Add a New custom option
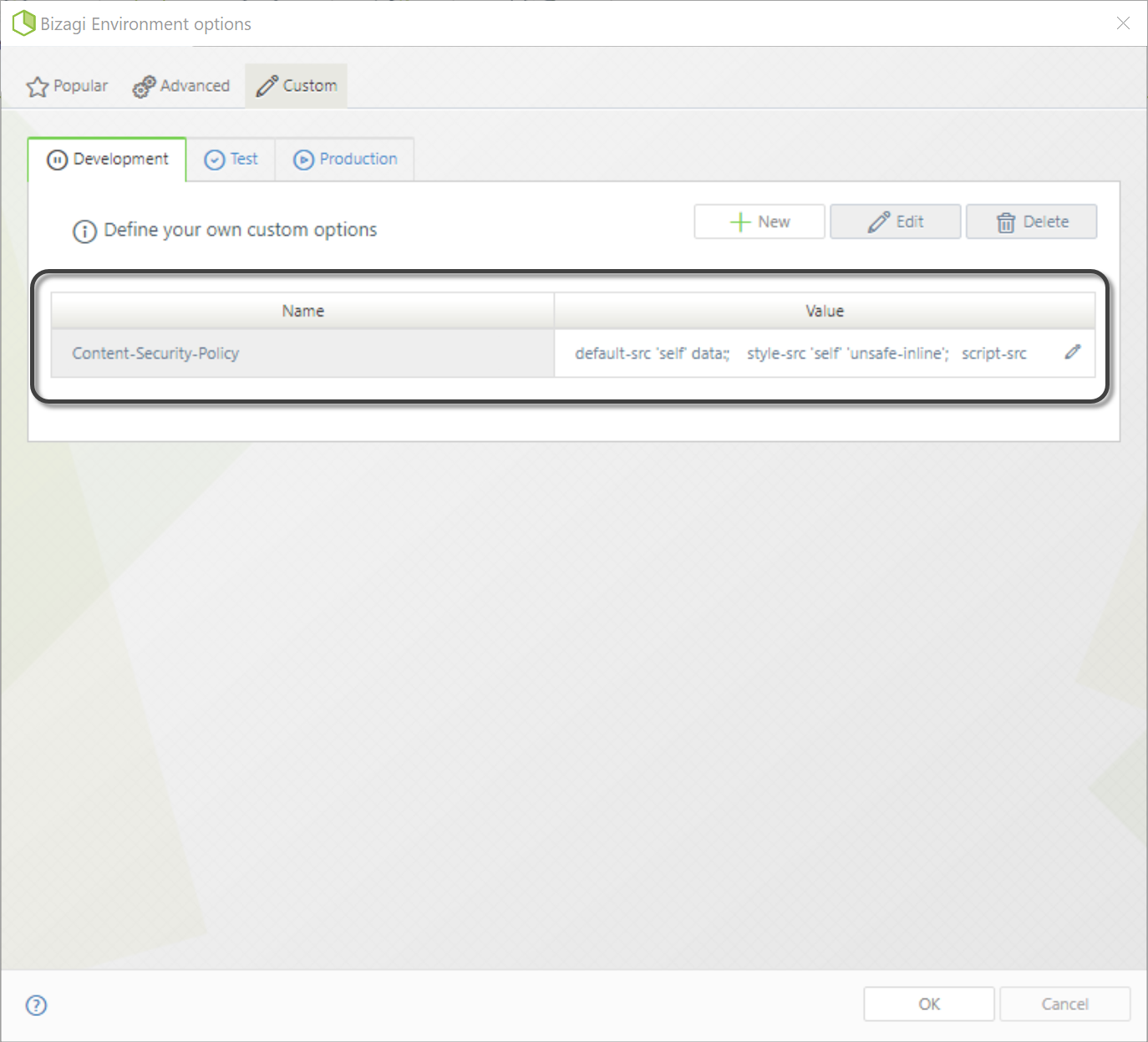The height and width of the screenshot is (1042, 1148). pyautogui.click(x=759, y=221)
